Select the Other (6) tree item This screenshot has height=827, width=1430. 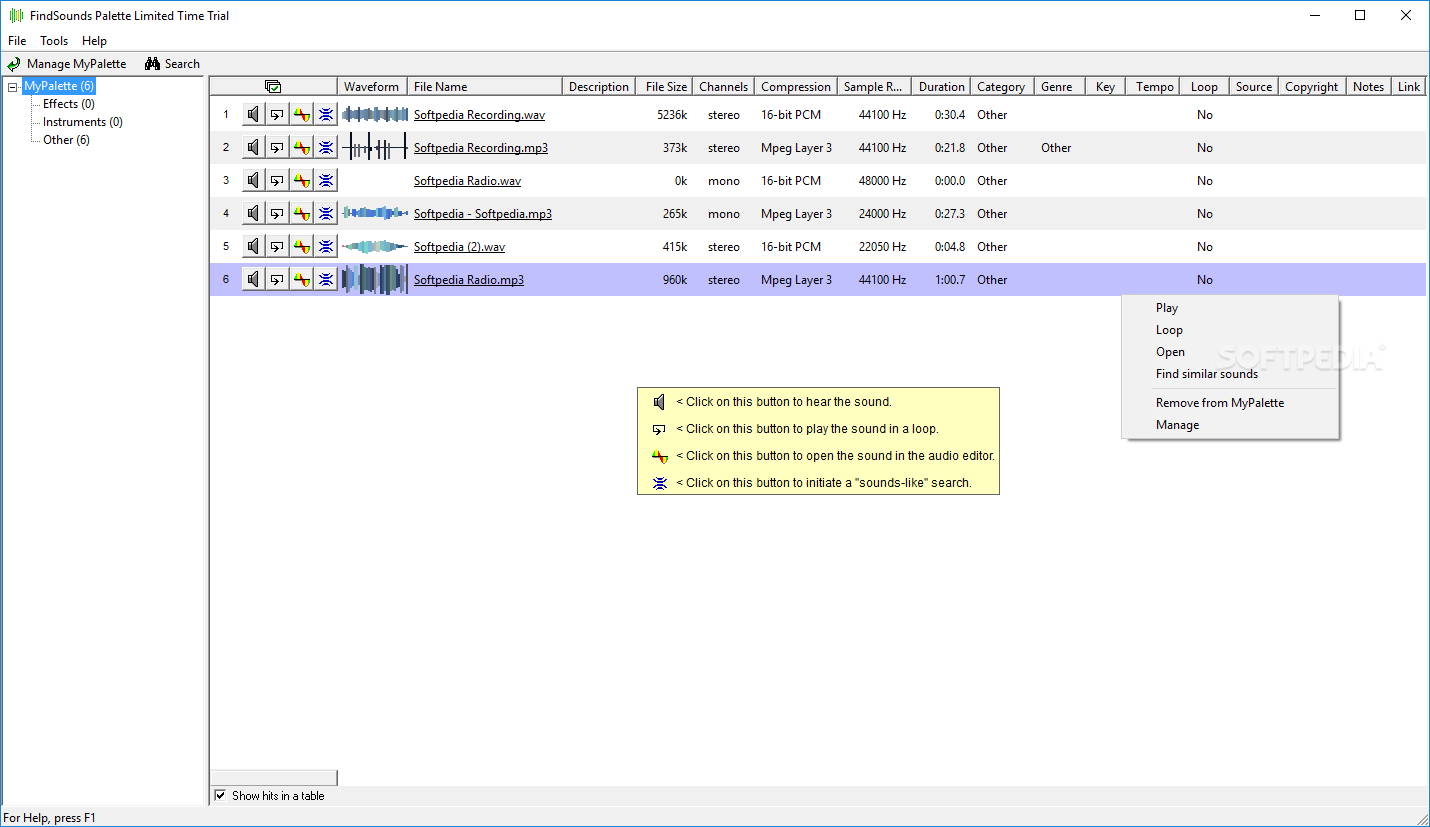(66, 140)
